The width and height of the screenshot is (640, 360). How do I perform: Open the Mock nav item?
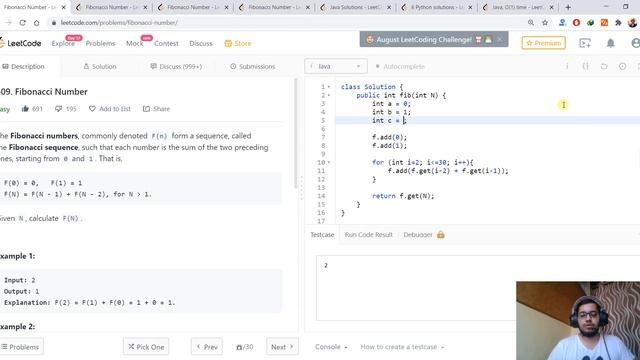135,43
